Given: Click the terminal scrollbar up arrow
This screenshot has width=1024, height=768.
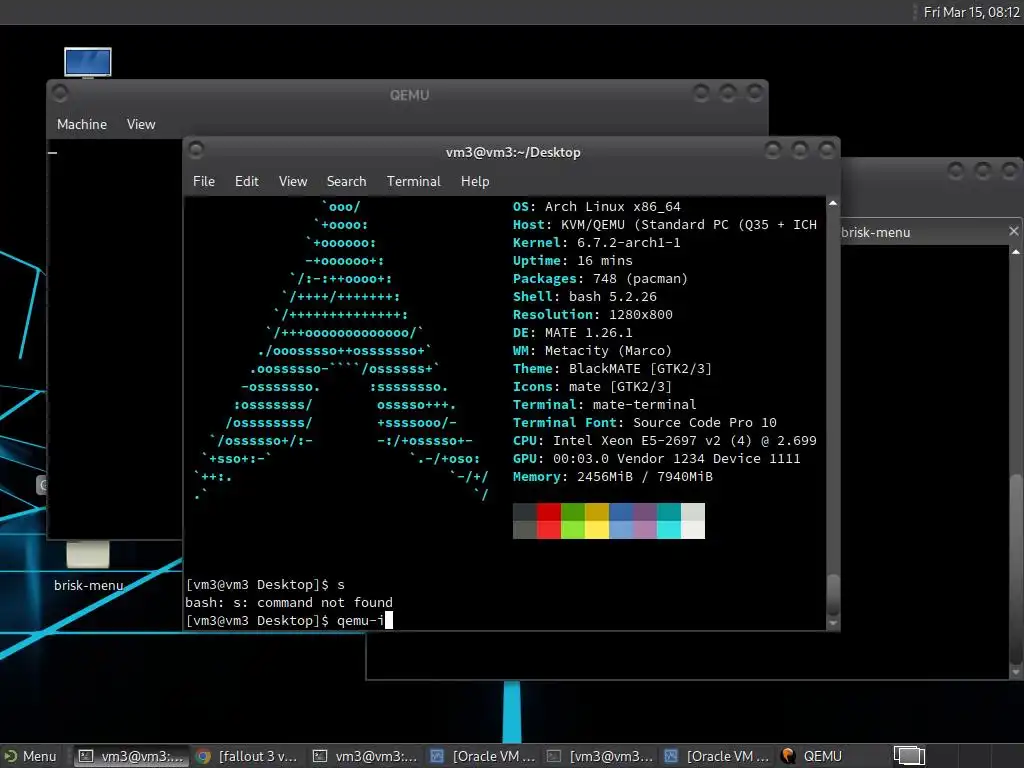Looking at the screenshot, I should [x=833, y=203].
